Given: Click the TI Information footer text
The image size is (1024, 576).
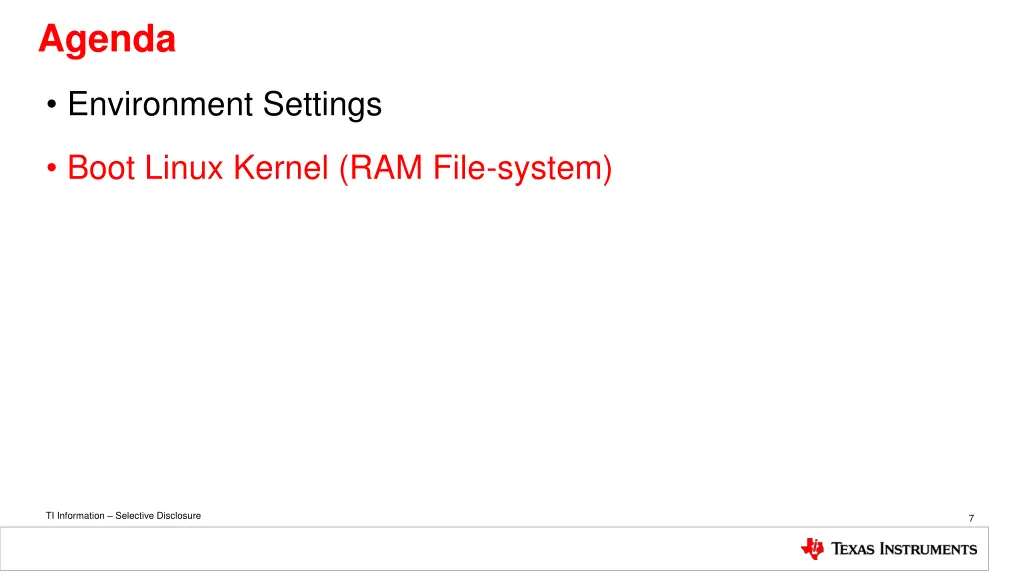Looking at the screenshot, I should coord(123,515).
